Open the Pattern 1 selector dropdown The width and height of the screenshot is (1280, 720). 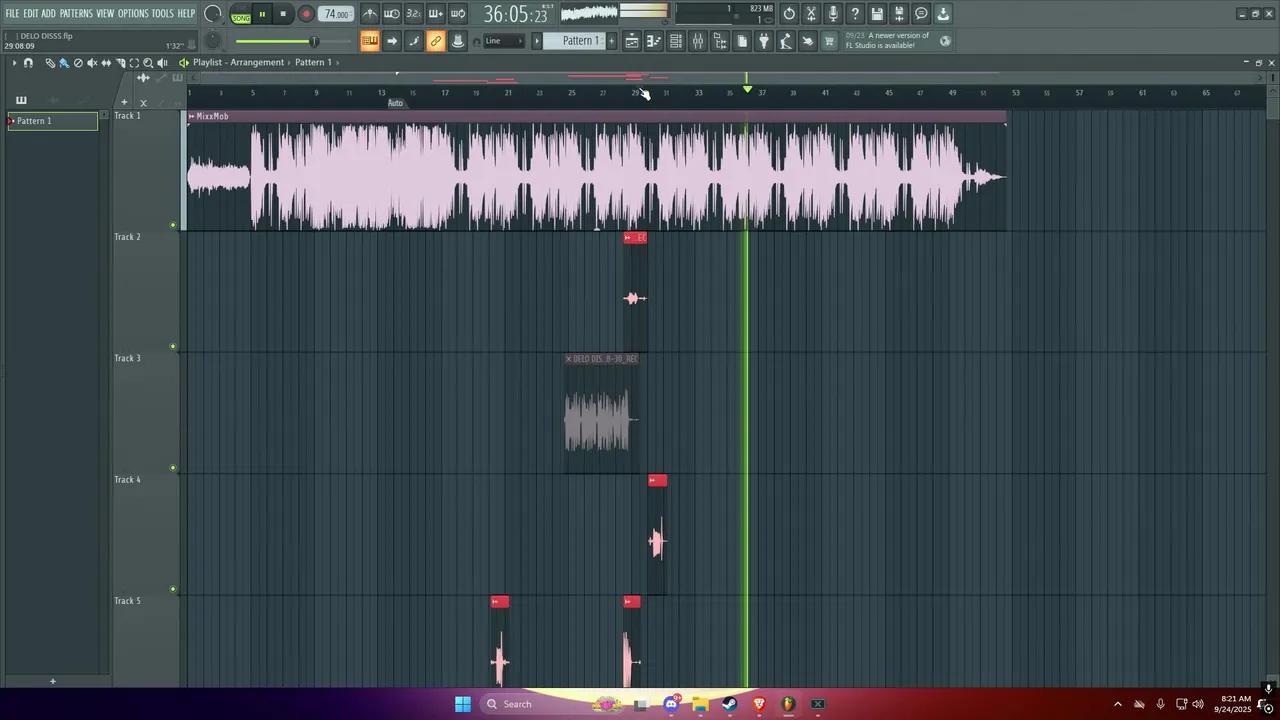[574, 41]
